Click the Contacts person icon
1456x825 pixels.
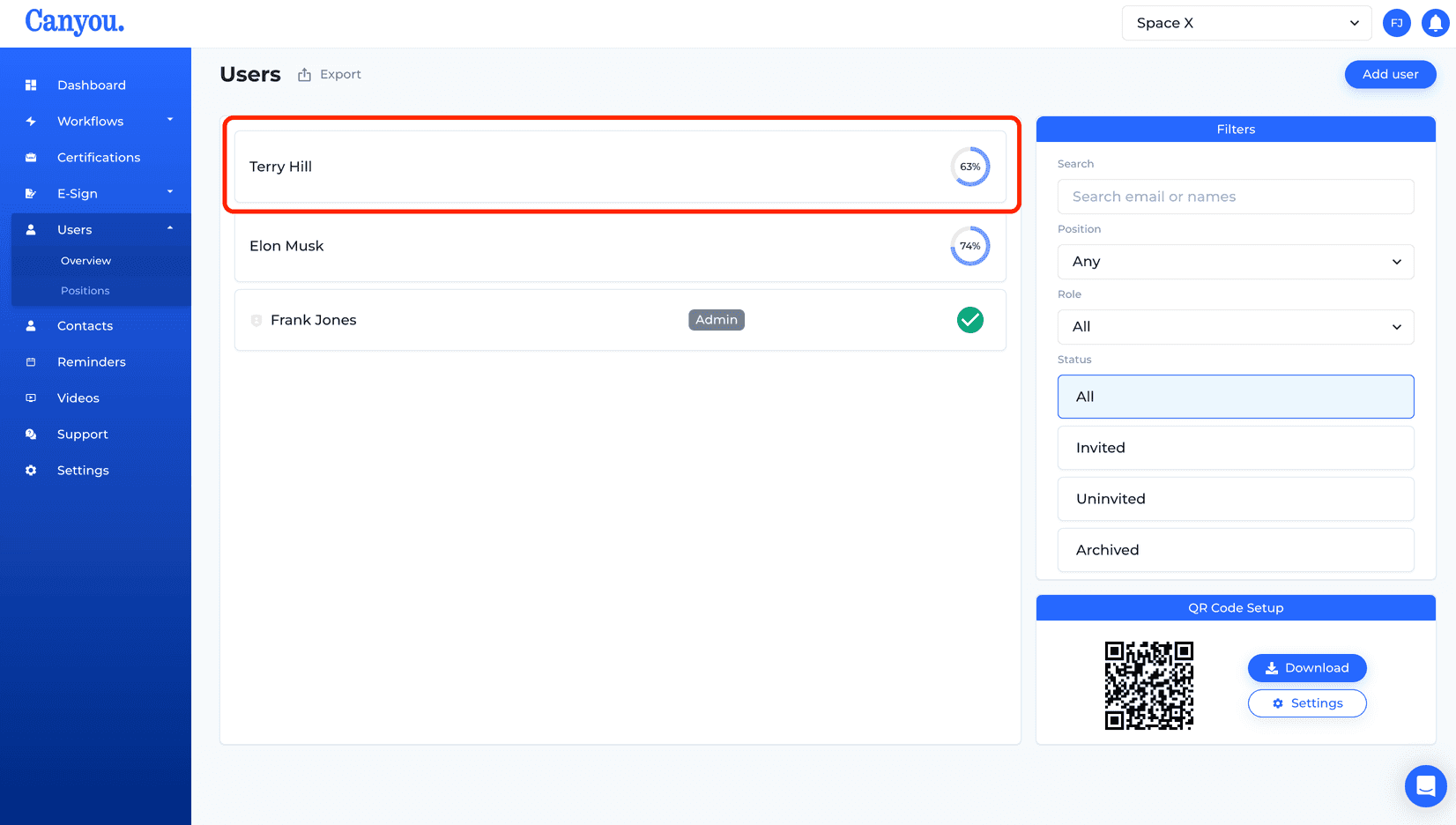31,326
